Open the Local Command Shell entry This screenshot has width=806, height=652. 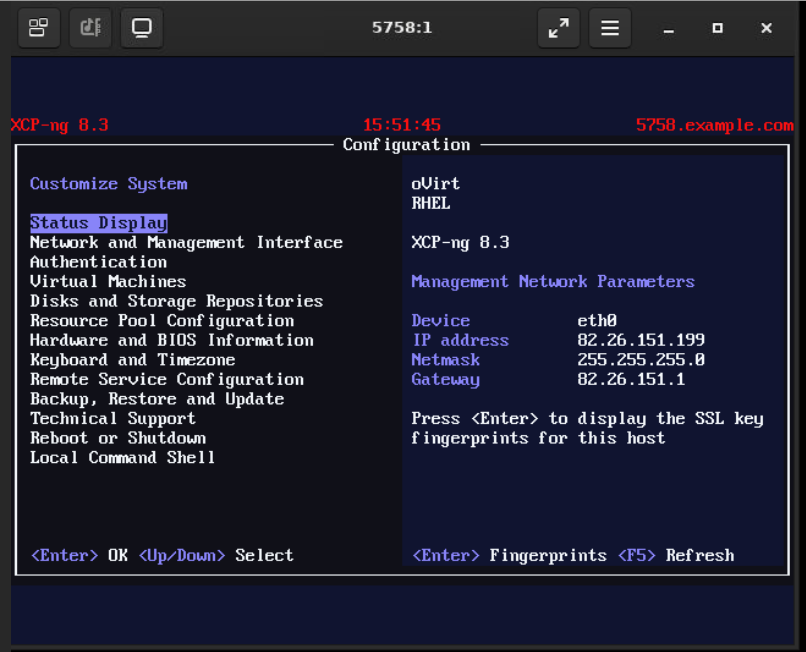pyautogui.click(x=122, y=458)
